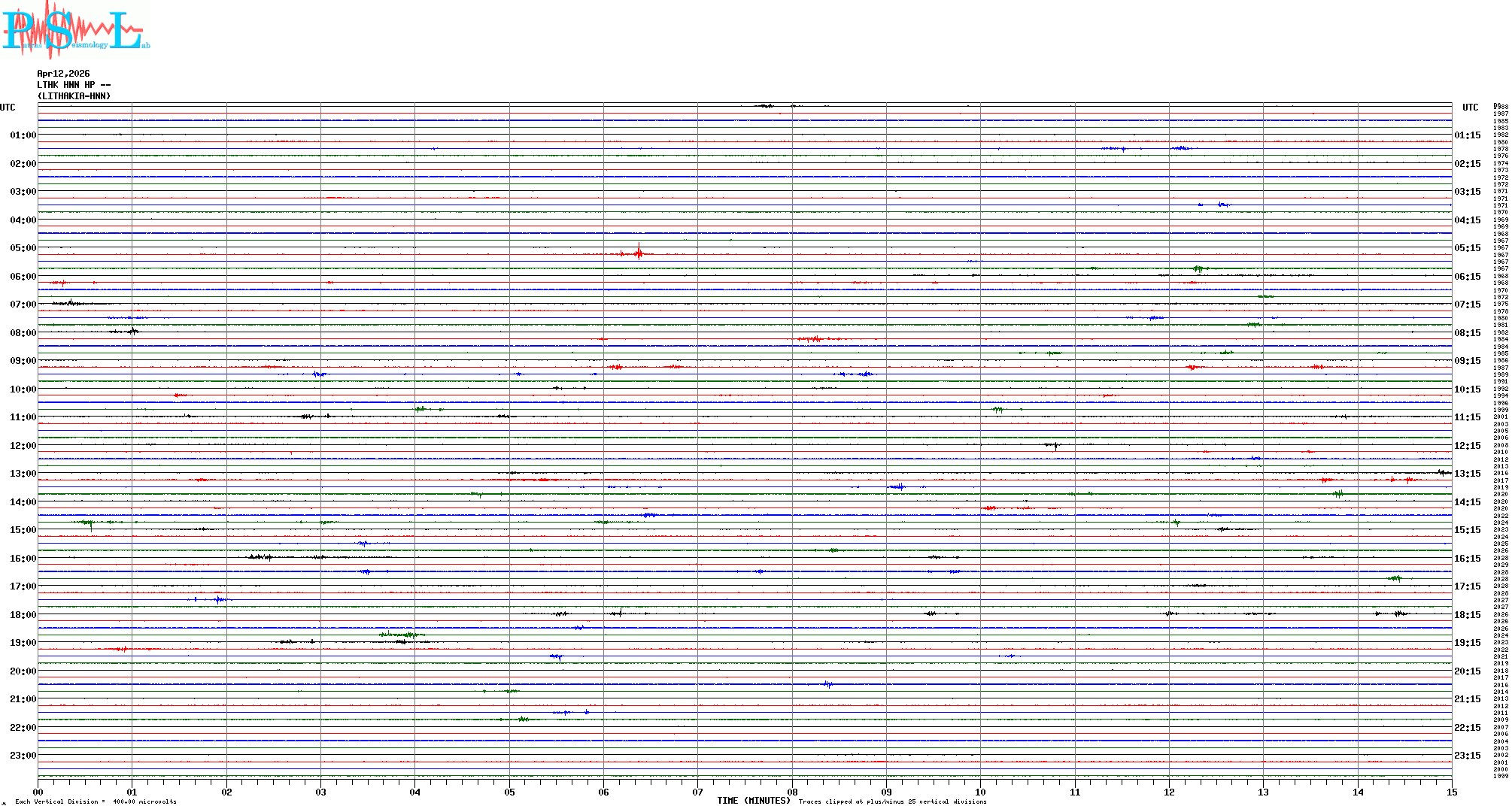Click the 09:15 time label on right
This screenshot has width=1512, height=812.
1467,361
